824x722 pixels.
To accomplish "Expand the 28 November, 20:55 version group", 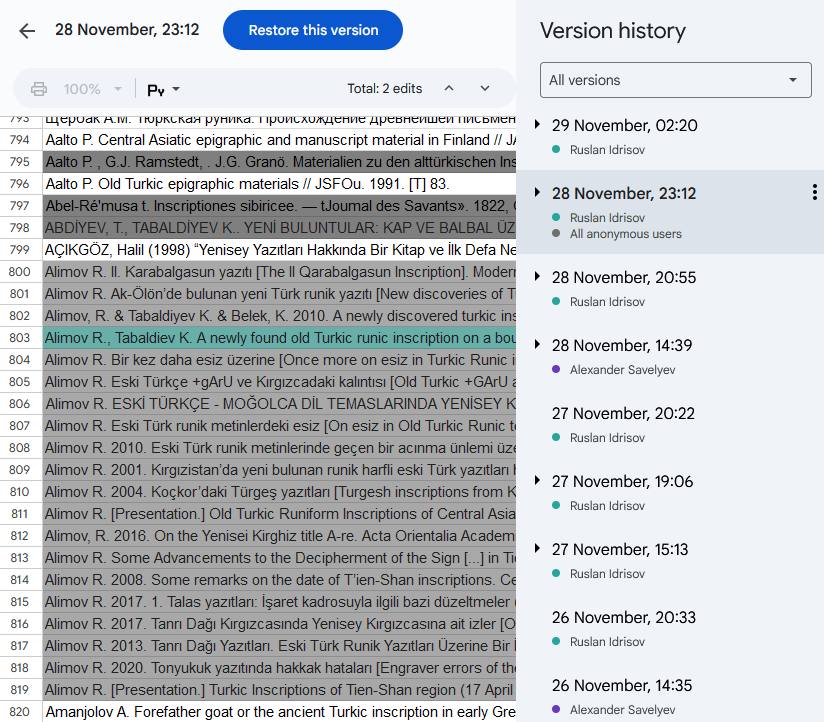I will pyautogui.click(x=537, y=277).
